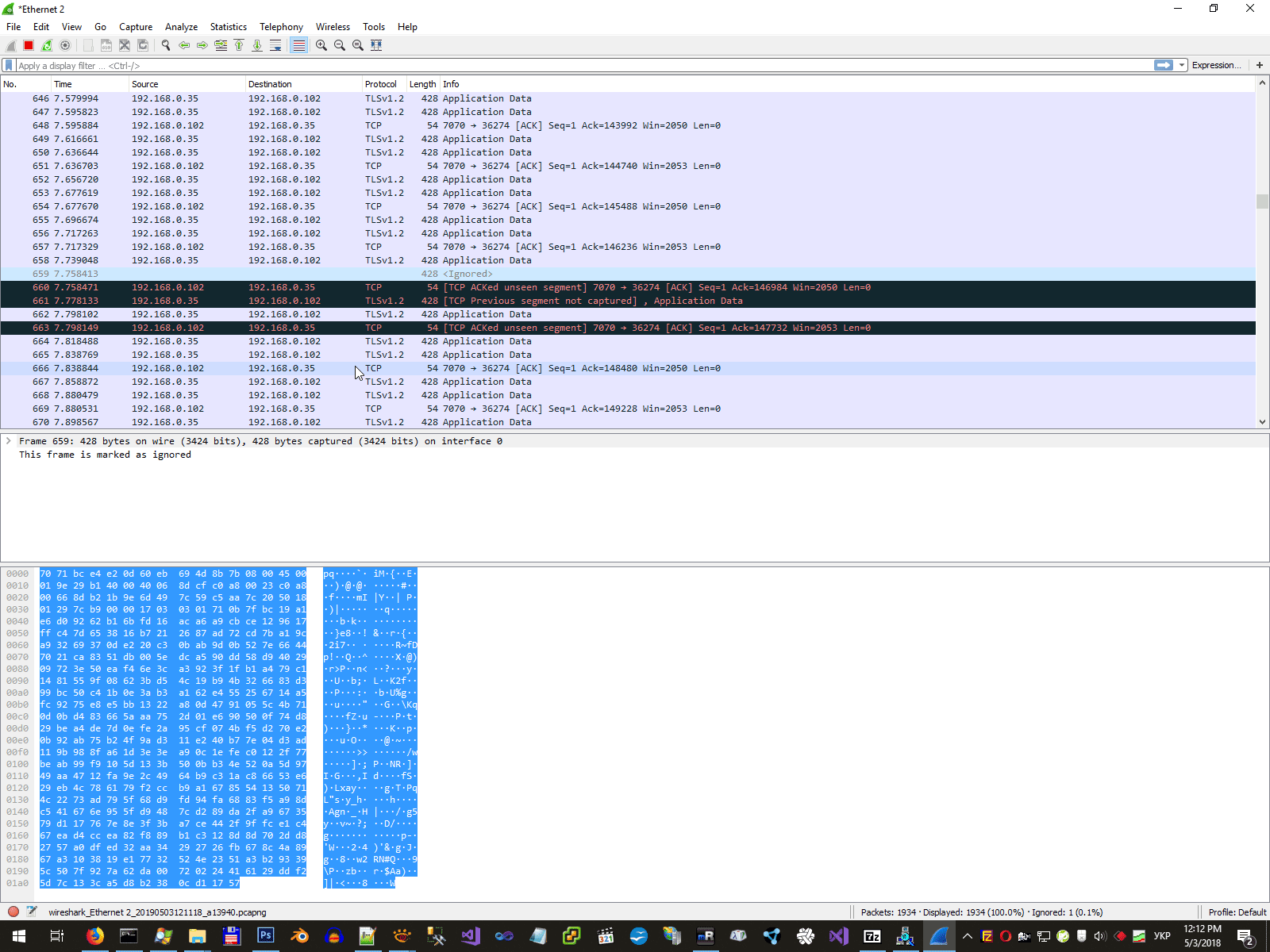Sort packets by the Length column
Screen dimensions: 1270x952
[423, 84]
